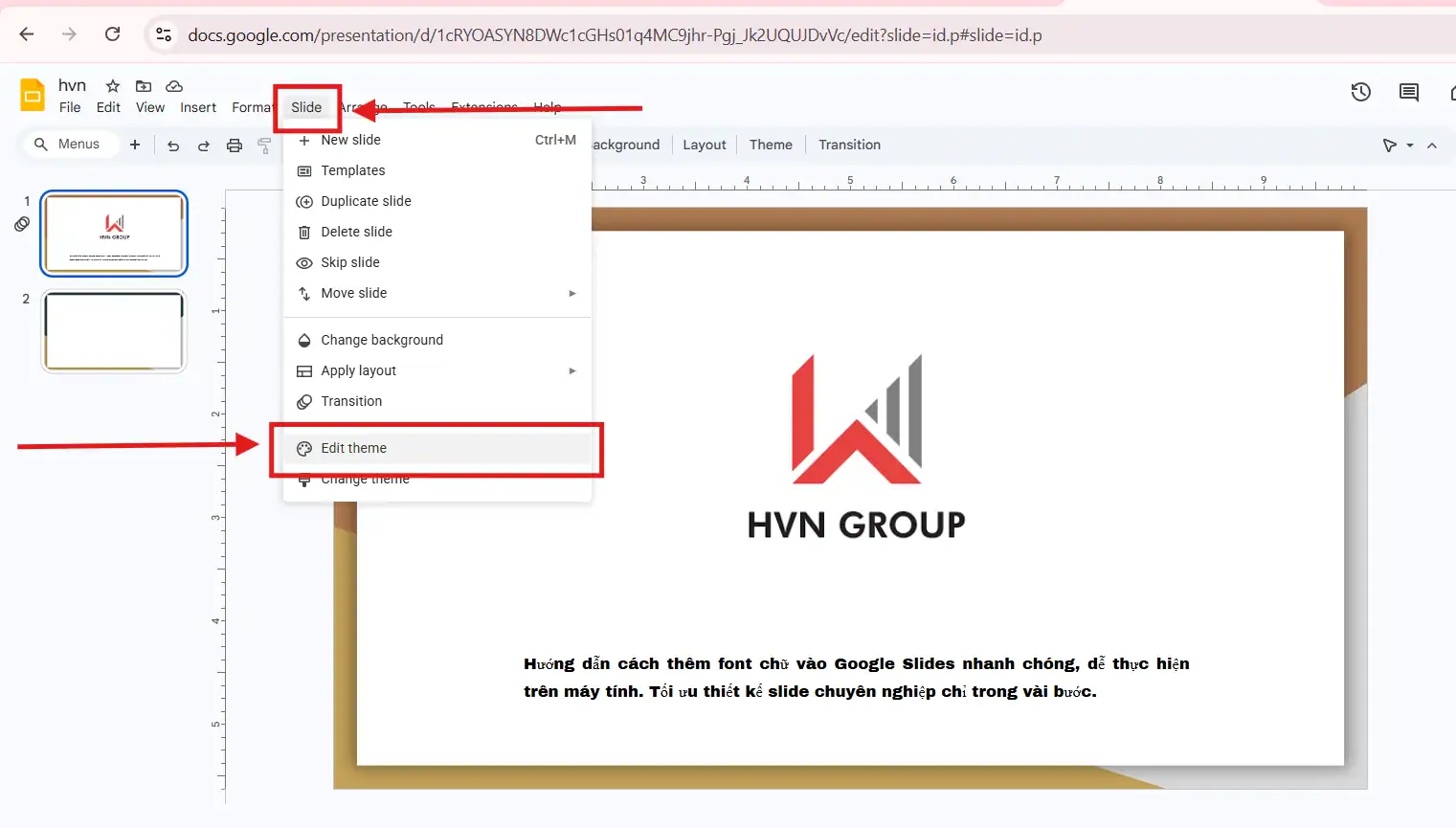Click the browser back arrow
This screenshot has width=1456, height=828.
point(27,34)
